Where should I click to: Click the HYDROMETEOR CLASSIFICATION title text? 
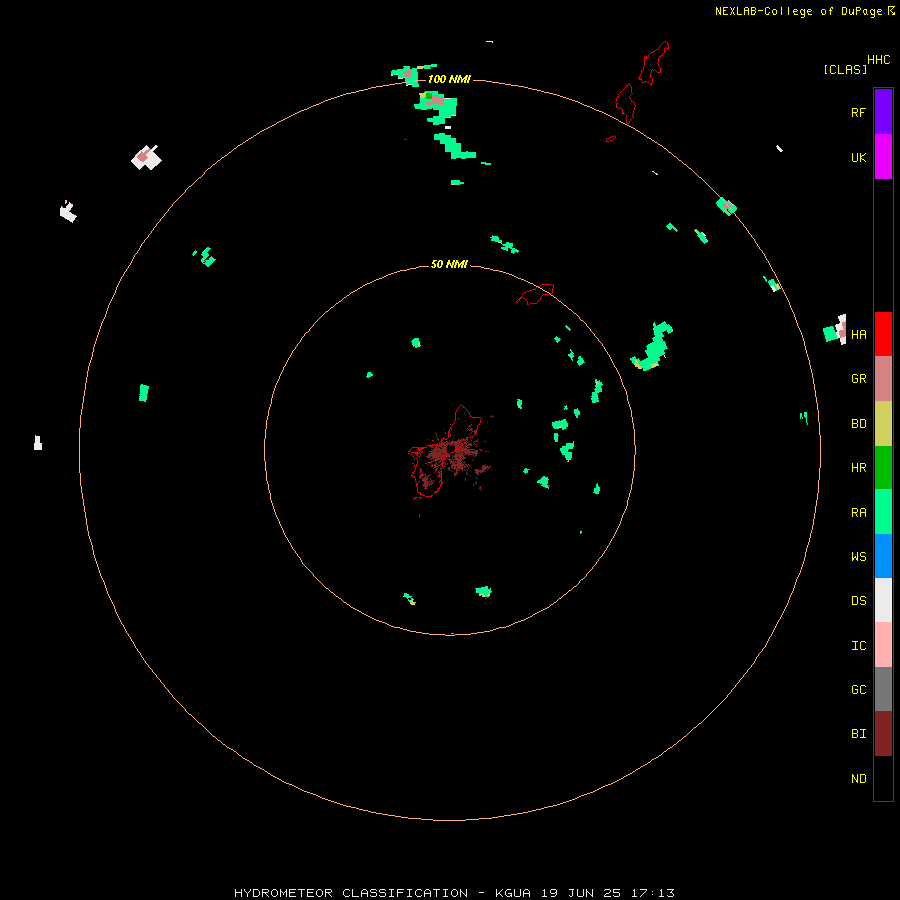pyautogui.click(x=351, y=893)
